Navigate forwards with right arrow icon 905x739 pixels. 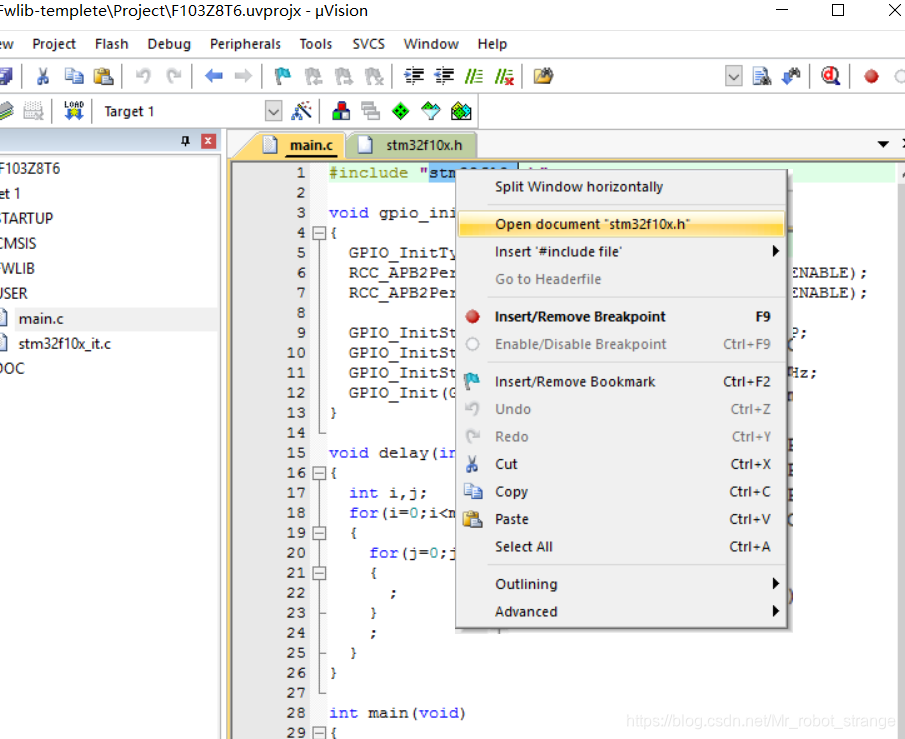[243, 76]
